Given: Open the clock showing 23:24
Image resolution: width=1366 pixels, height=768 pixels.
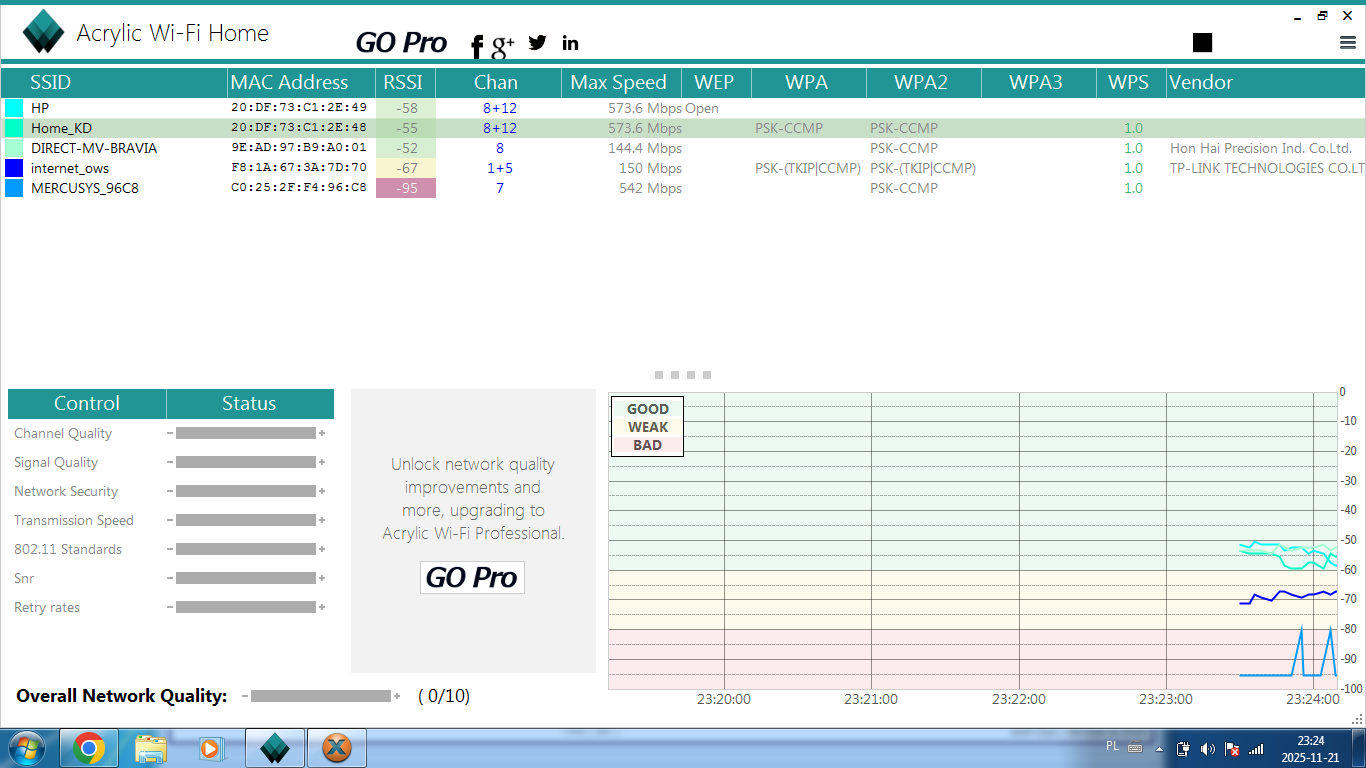Looking at the screenshot, I should click(x=1311, y=749).
